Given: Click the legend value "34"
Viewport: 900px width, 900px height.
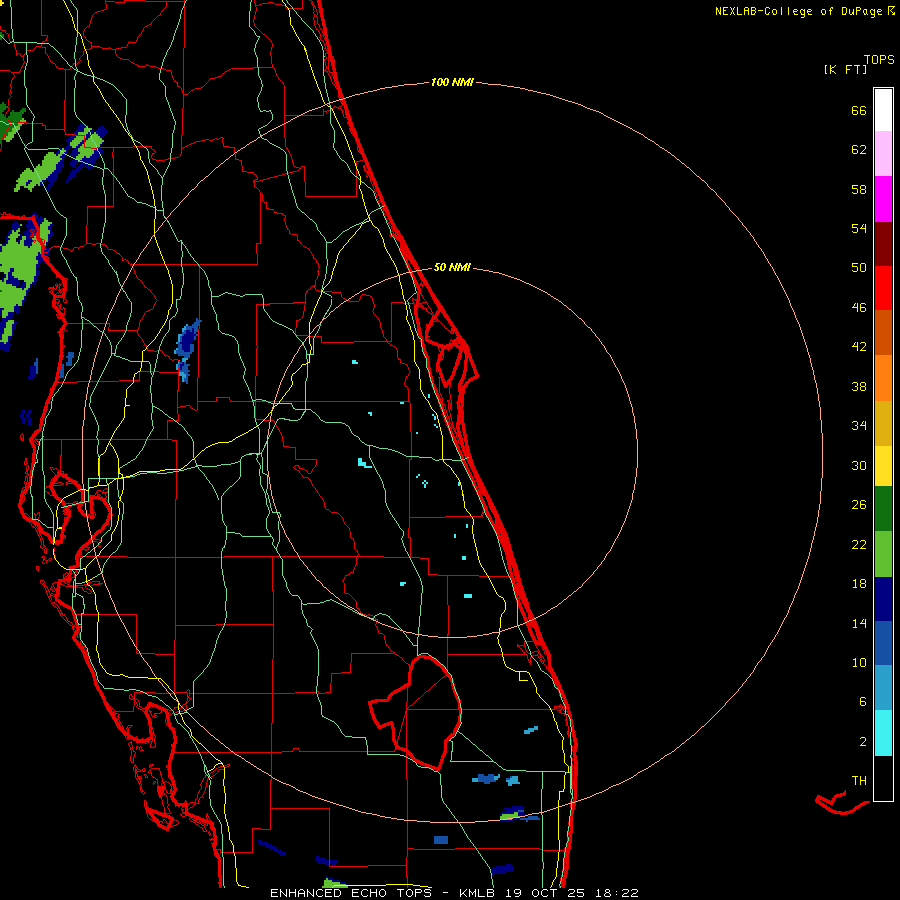Looking at the screenshot, I should click(x=859, y=426).
